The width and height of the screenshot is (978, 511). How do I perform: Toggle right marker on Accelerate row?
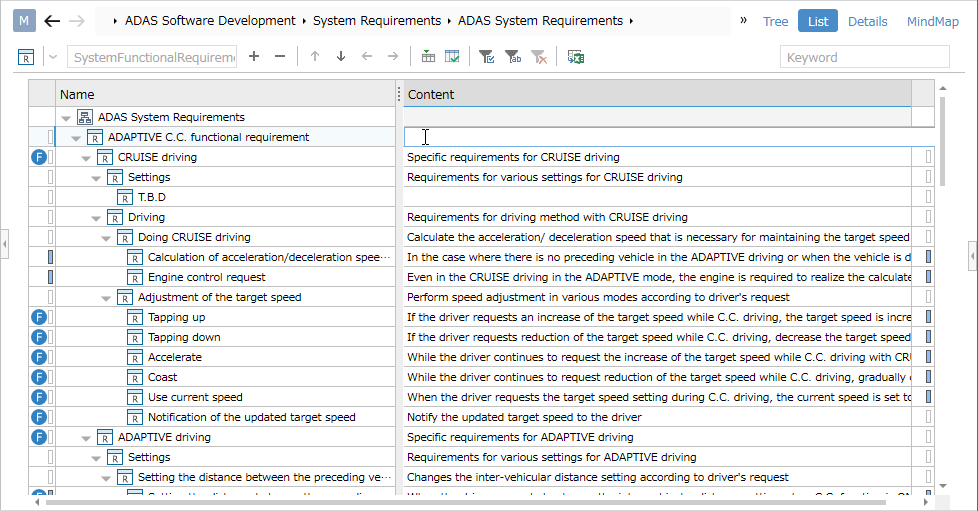tap(929, 357)
